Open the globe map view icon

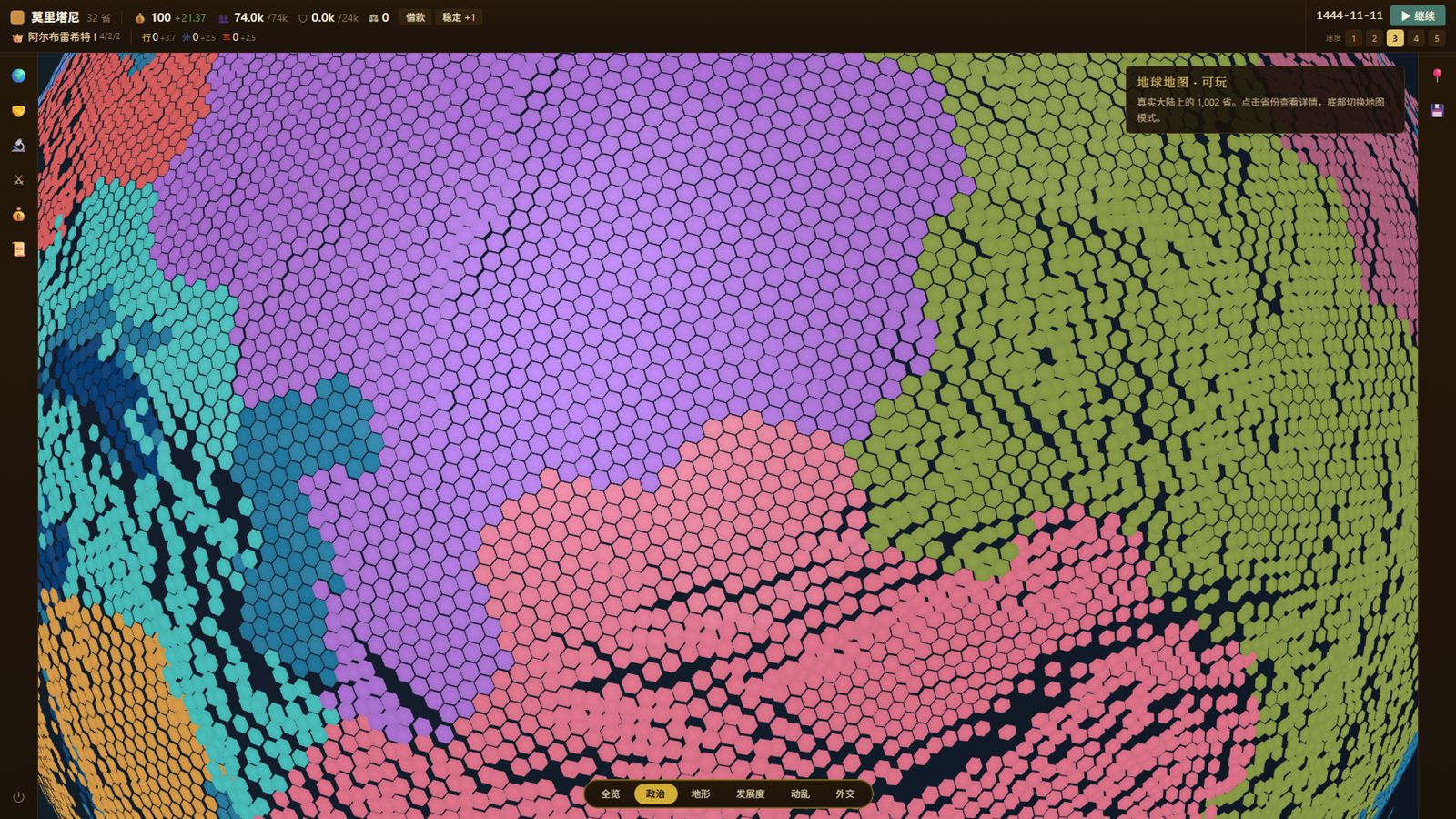tap(18, 76)
